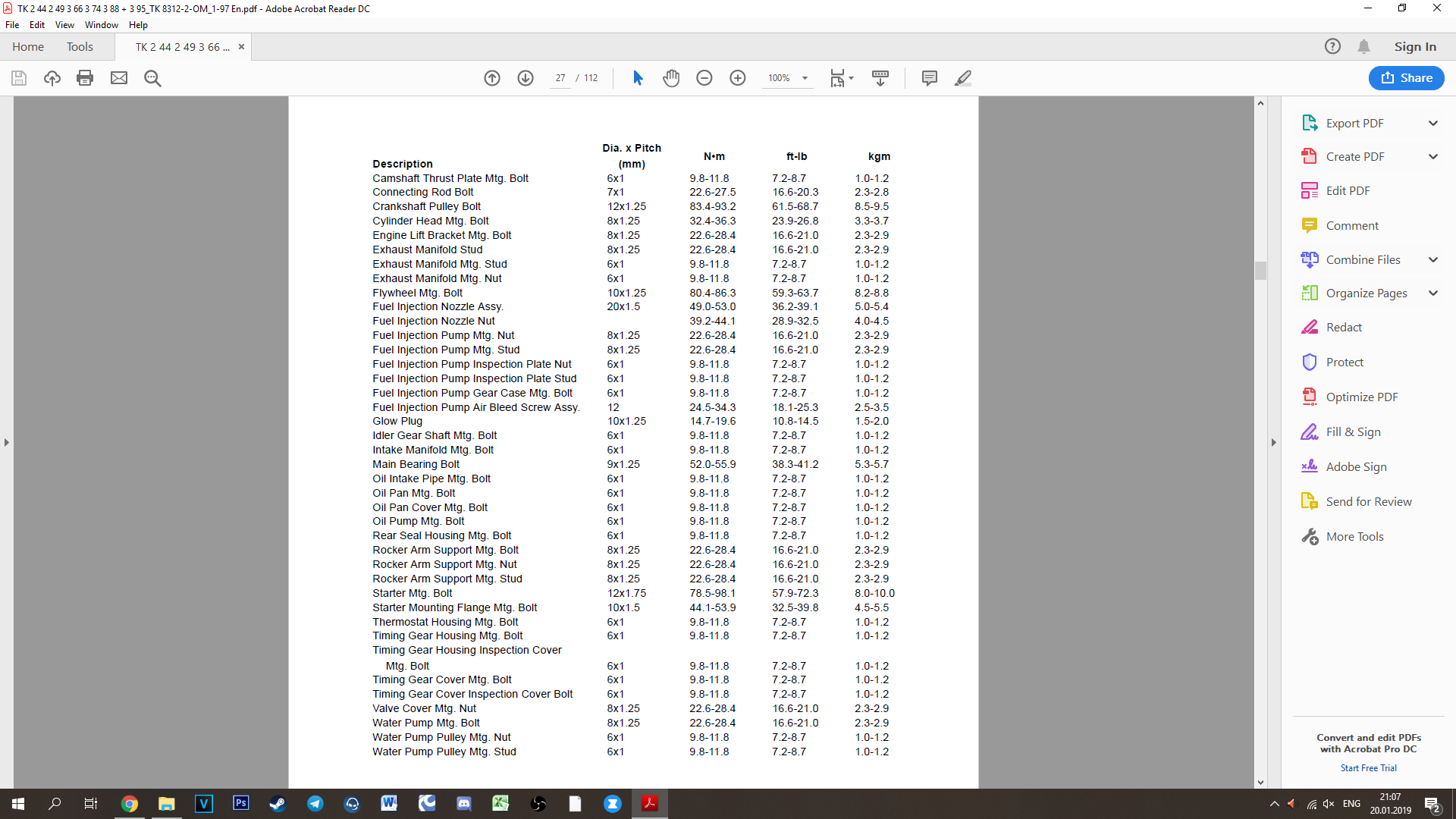Click the upload to cloud icon

click(x=52, y=78)
